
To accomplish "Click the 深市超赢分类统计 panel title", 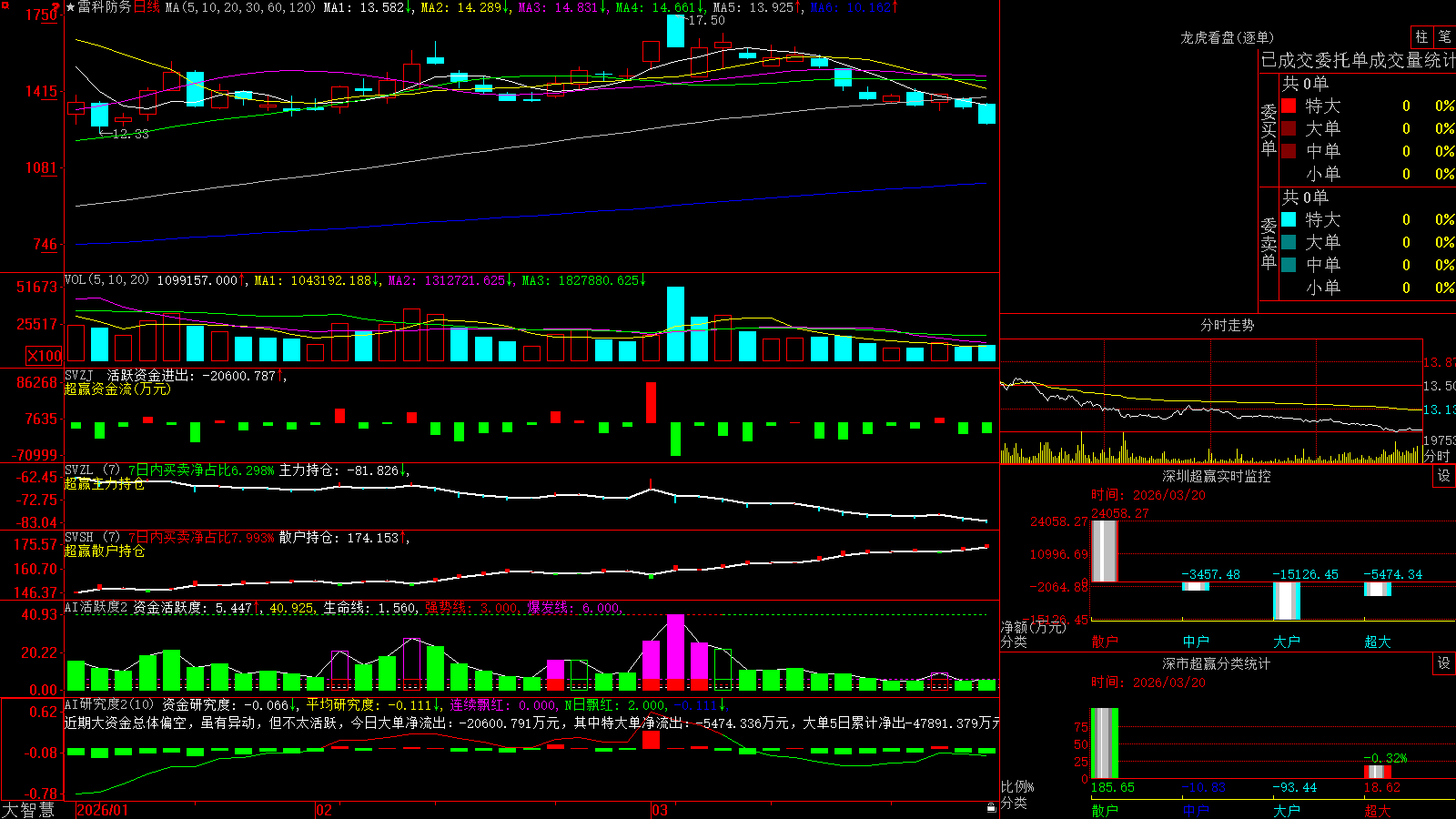I will pos(1217,663).
